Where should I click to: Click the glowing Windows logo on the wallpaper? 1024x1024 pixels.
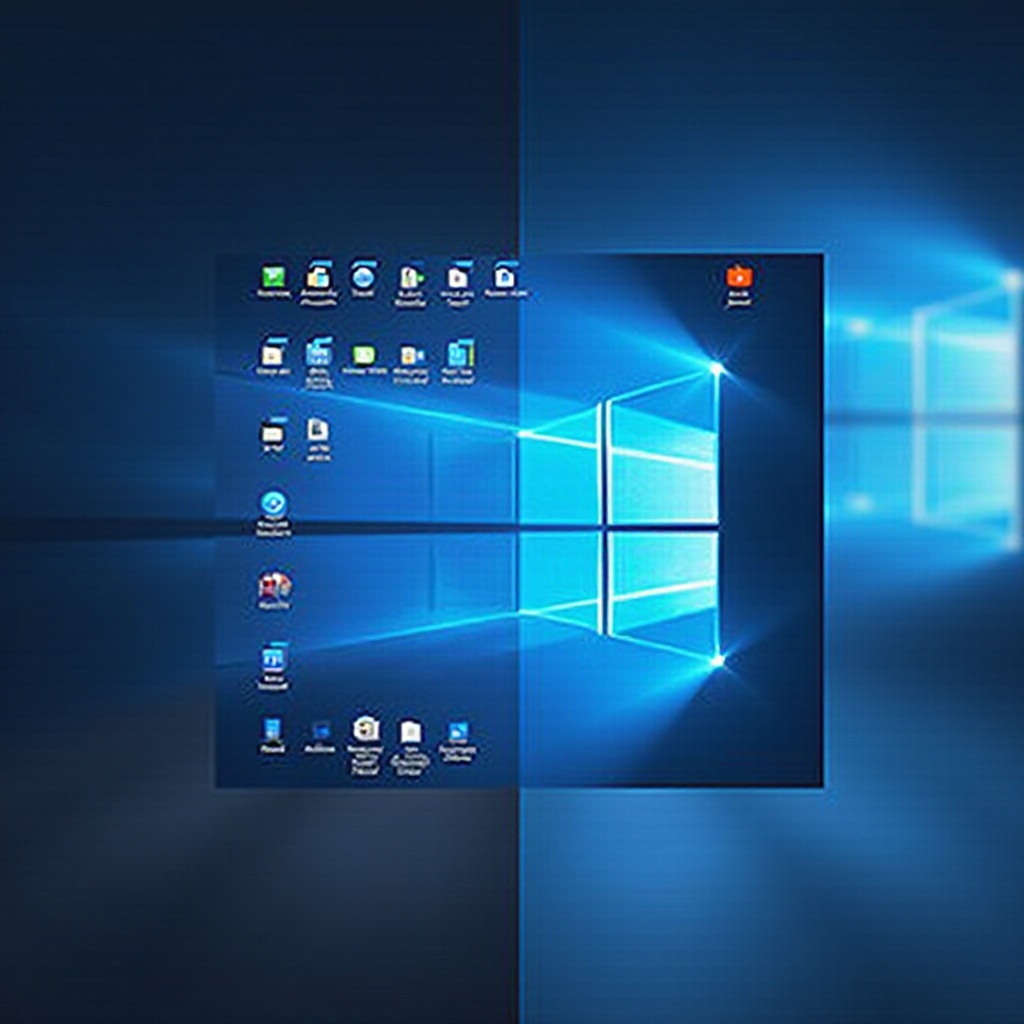pyautogui.click(x=618, y=516)
